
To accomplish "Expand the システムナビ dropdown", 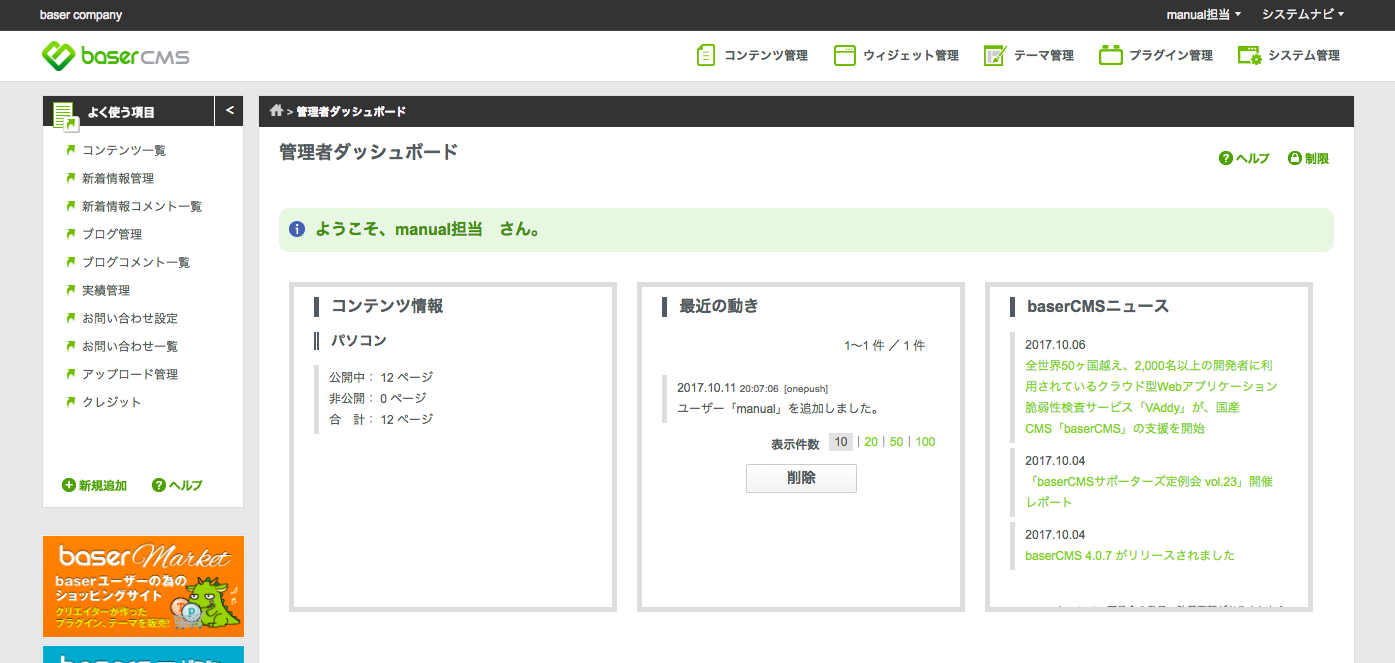I will 1302,15.
